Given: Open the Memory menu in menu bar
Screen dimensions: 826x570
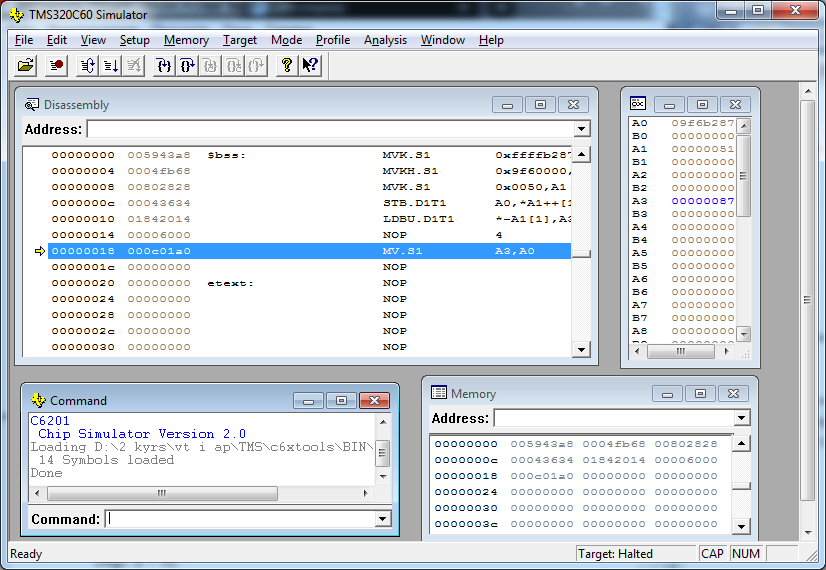Looking at the screenshot, I should click(186, 40).
